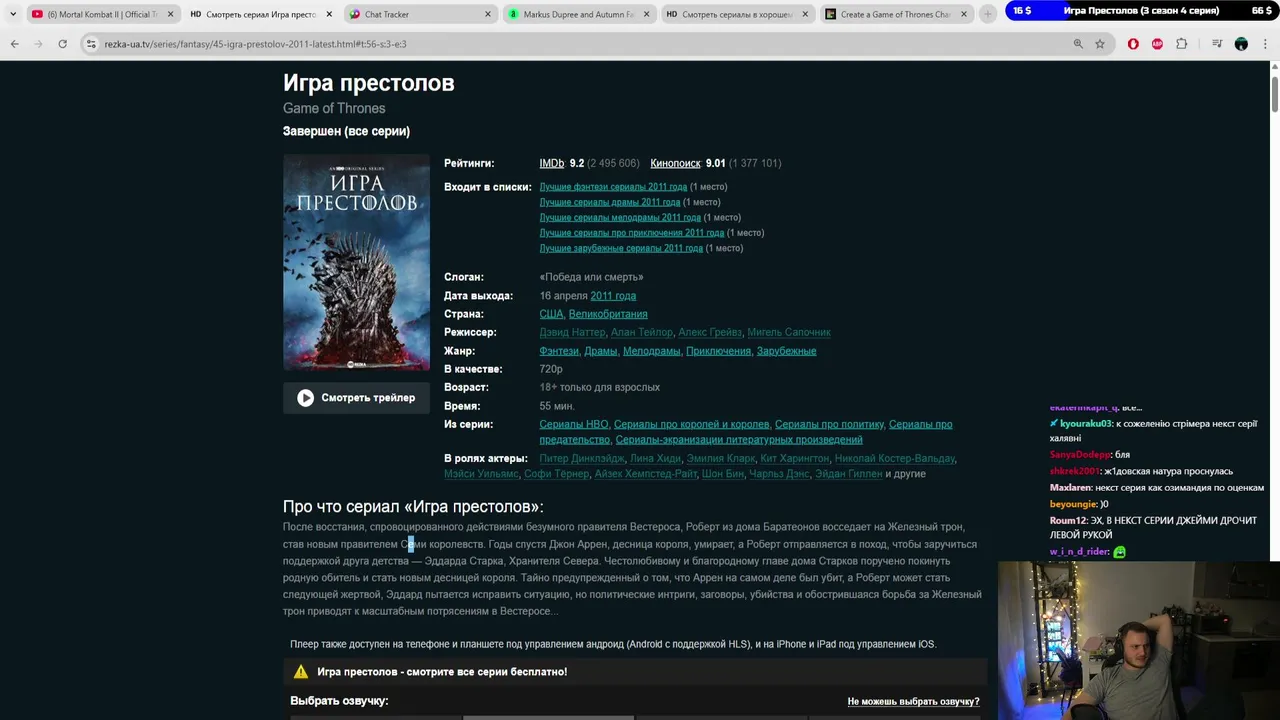This screenshot has width=1280, height=720.
Task: Open Лучшие зарубежные сериалы 2011 года list
Action: pos(621,248)
